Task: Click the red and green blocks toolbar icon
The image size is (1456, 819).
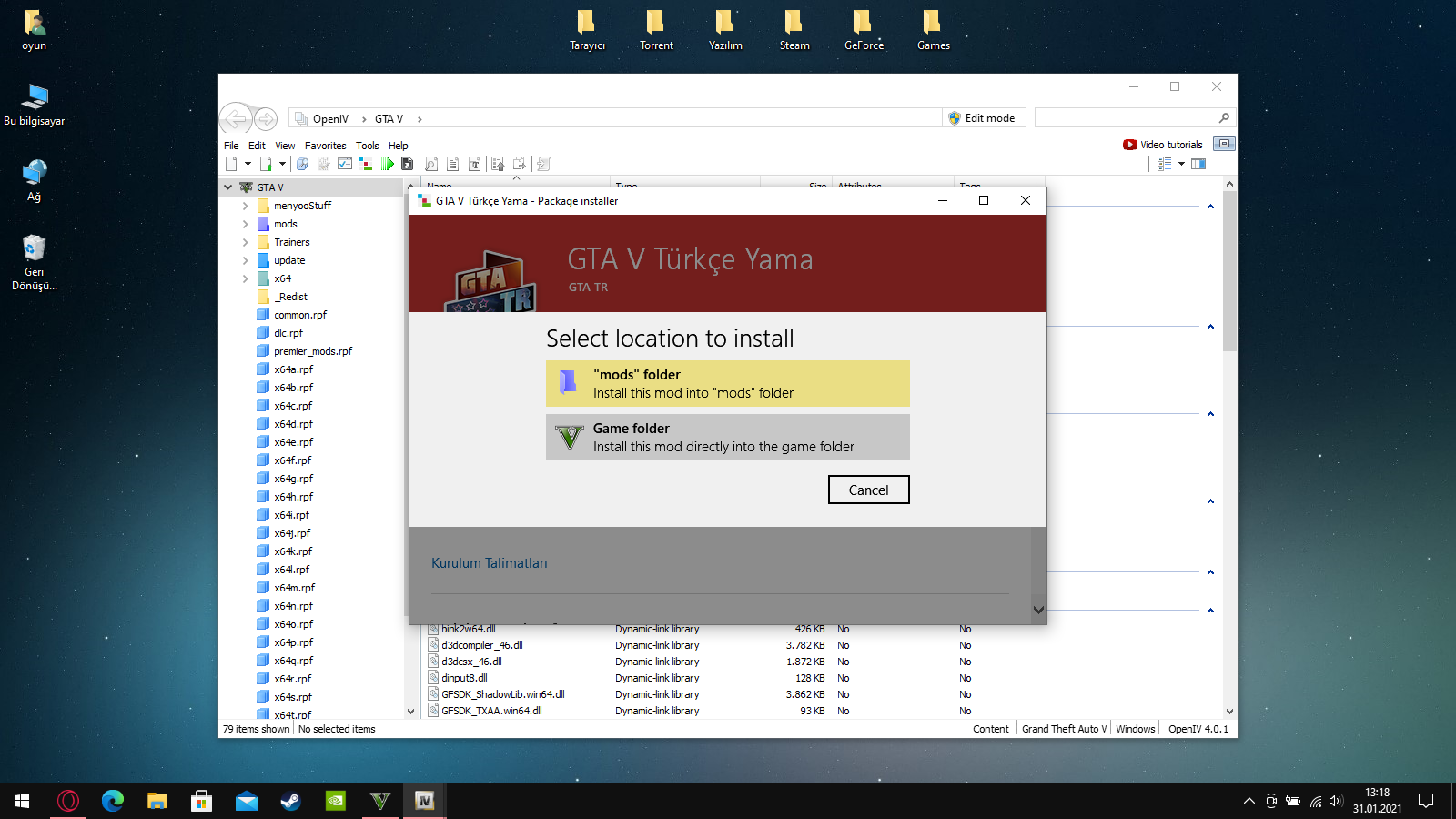Action: [366, 164]
